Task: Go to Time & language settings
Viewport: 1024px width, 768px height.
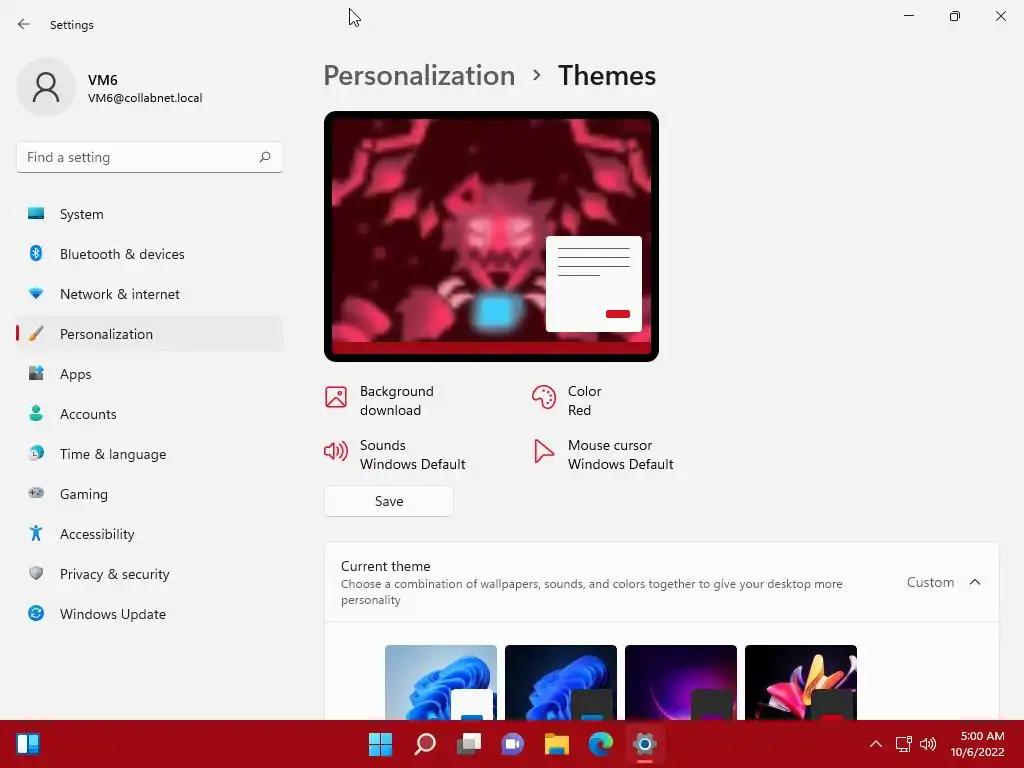Action: (x=150, y=454)
